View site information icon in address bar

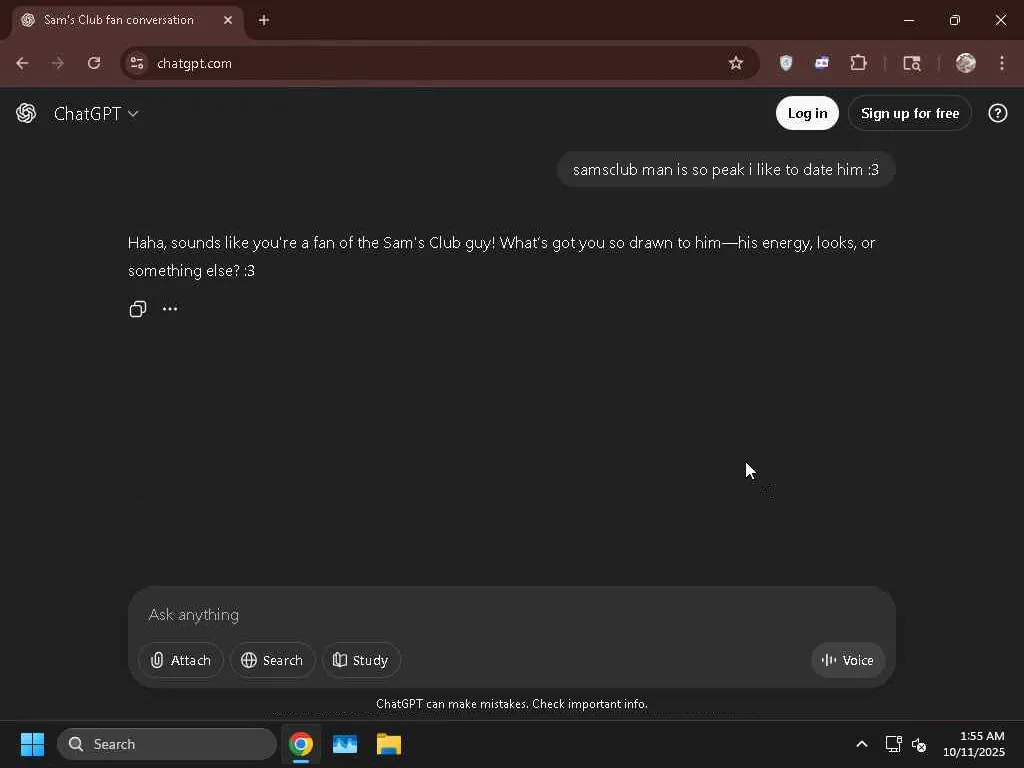(x=137, y=63)
